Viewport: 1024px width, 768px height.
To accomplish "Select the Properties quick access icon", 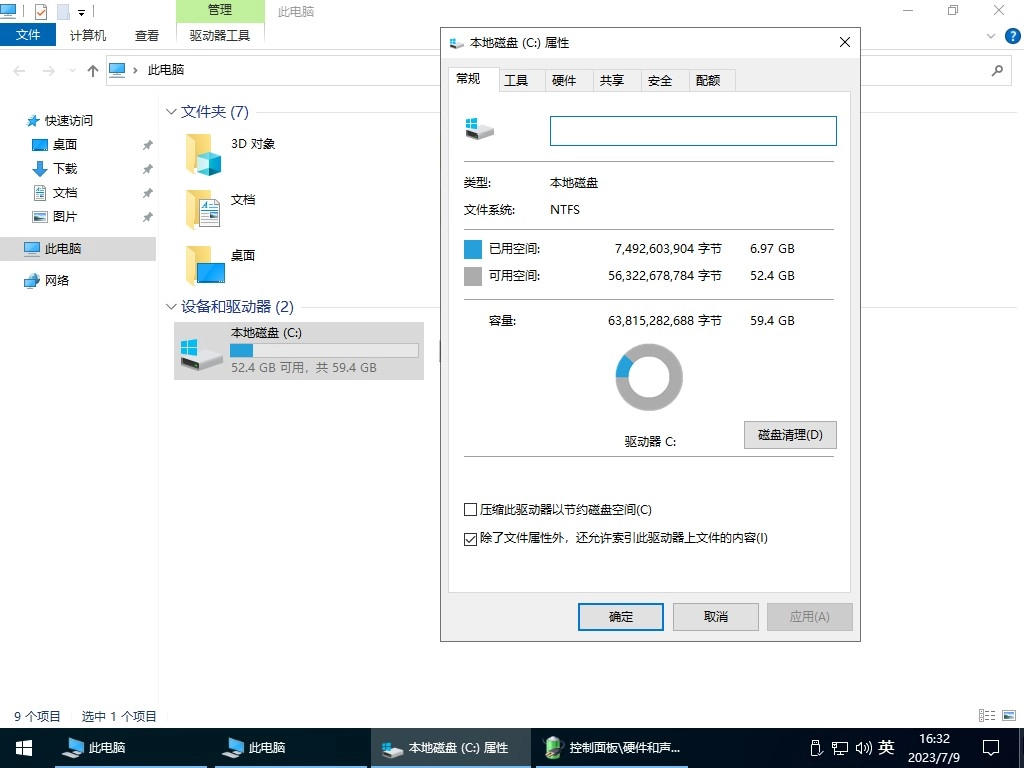I will [40, 10].
